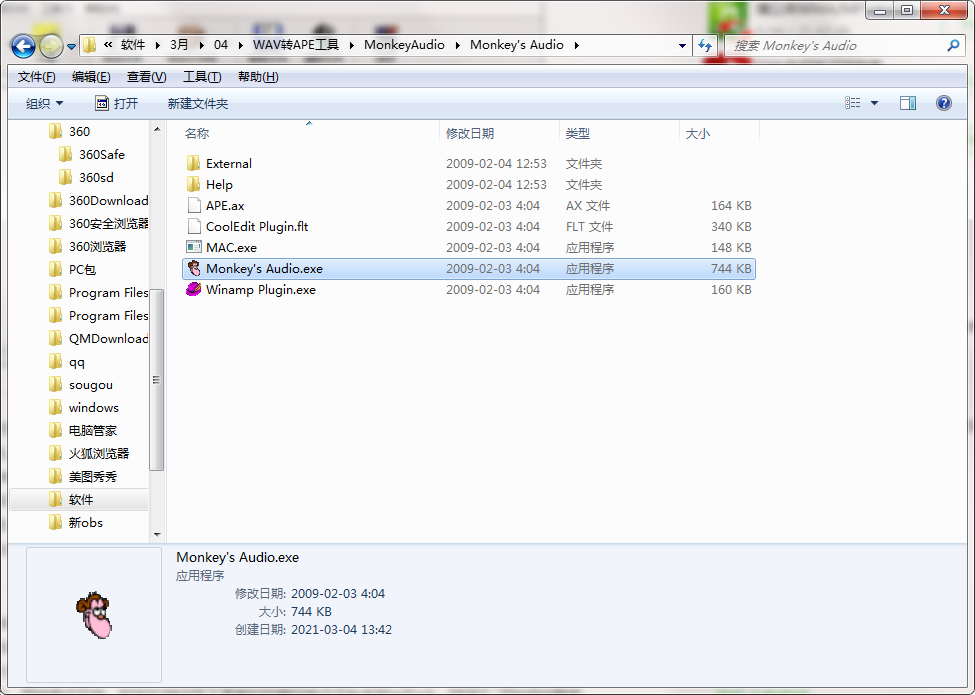The height and width of the screenshot is (695, 975).
Task: Click the refresh button beside address bar
Action: pos(705,45)
